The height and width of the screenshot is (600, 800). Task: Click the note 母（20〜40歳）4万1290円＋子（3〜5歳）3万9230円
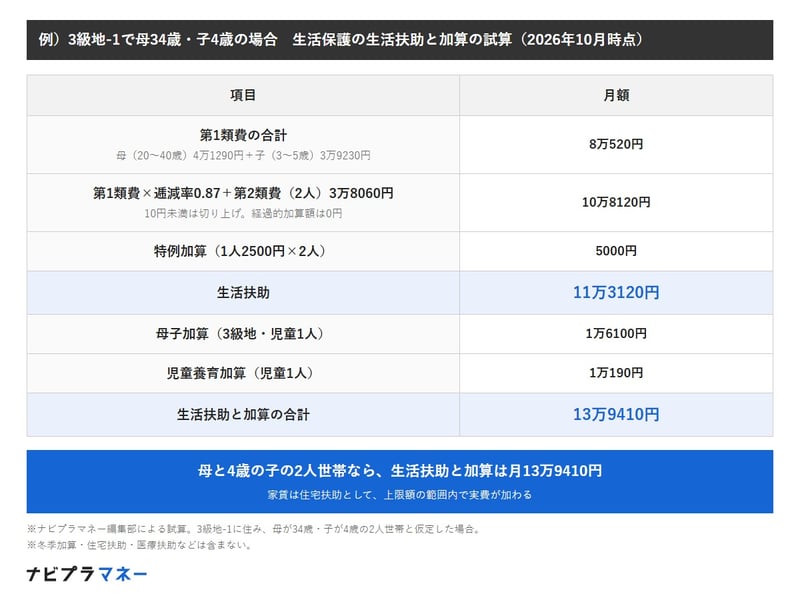[x=243, y=156]
